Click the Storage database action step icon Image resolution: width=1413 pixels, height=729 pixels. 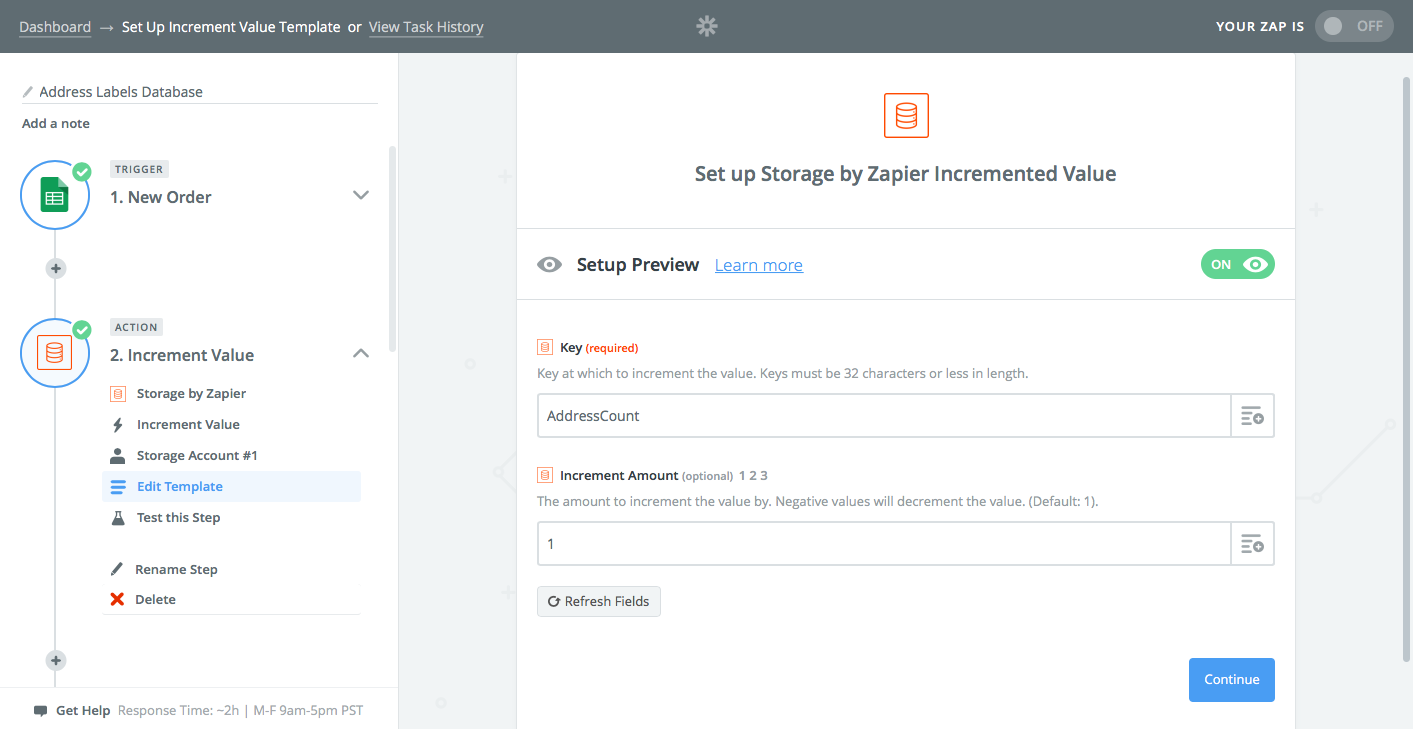(x=55, y=353)
